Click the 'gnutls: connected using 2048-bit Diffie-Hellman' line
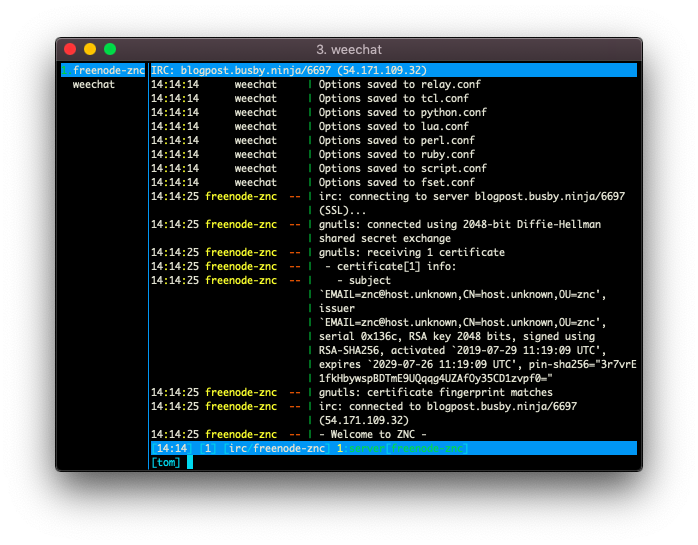 pos(460,224)
